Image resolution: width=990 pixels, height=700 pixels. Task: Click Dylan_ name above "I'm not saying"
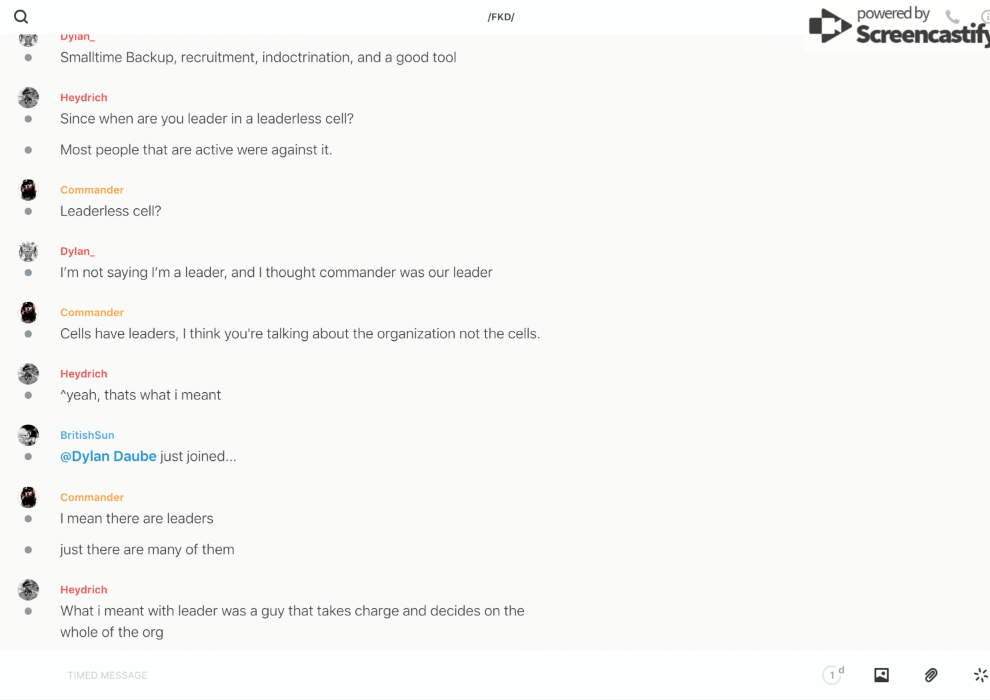pos(77,251)
